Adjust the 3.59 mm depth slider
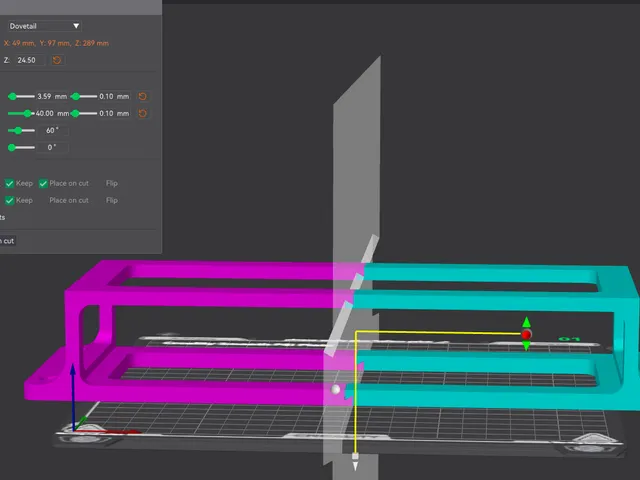 tap(21, 96)
